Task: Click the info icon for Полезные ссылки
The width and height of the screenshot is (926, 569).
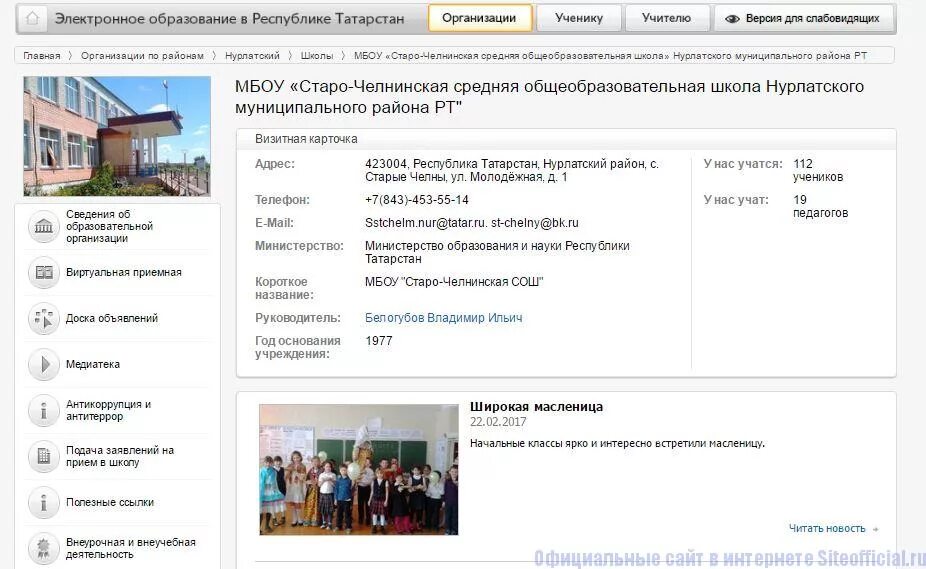Action: [x=44, y=502]
